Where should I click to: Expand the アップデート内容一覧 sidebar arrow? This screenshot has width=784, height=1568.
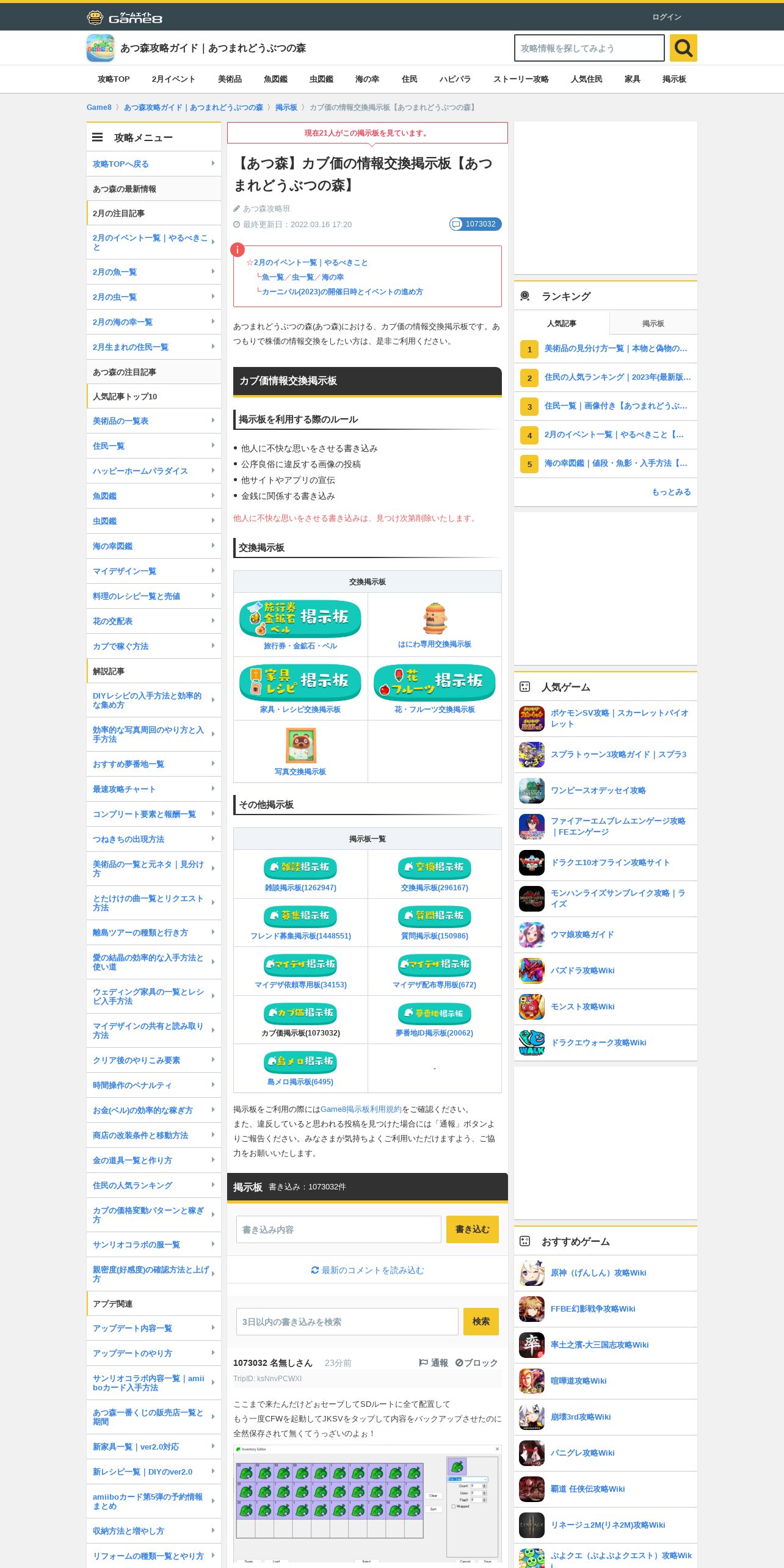(213, 1327)
